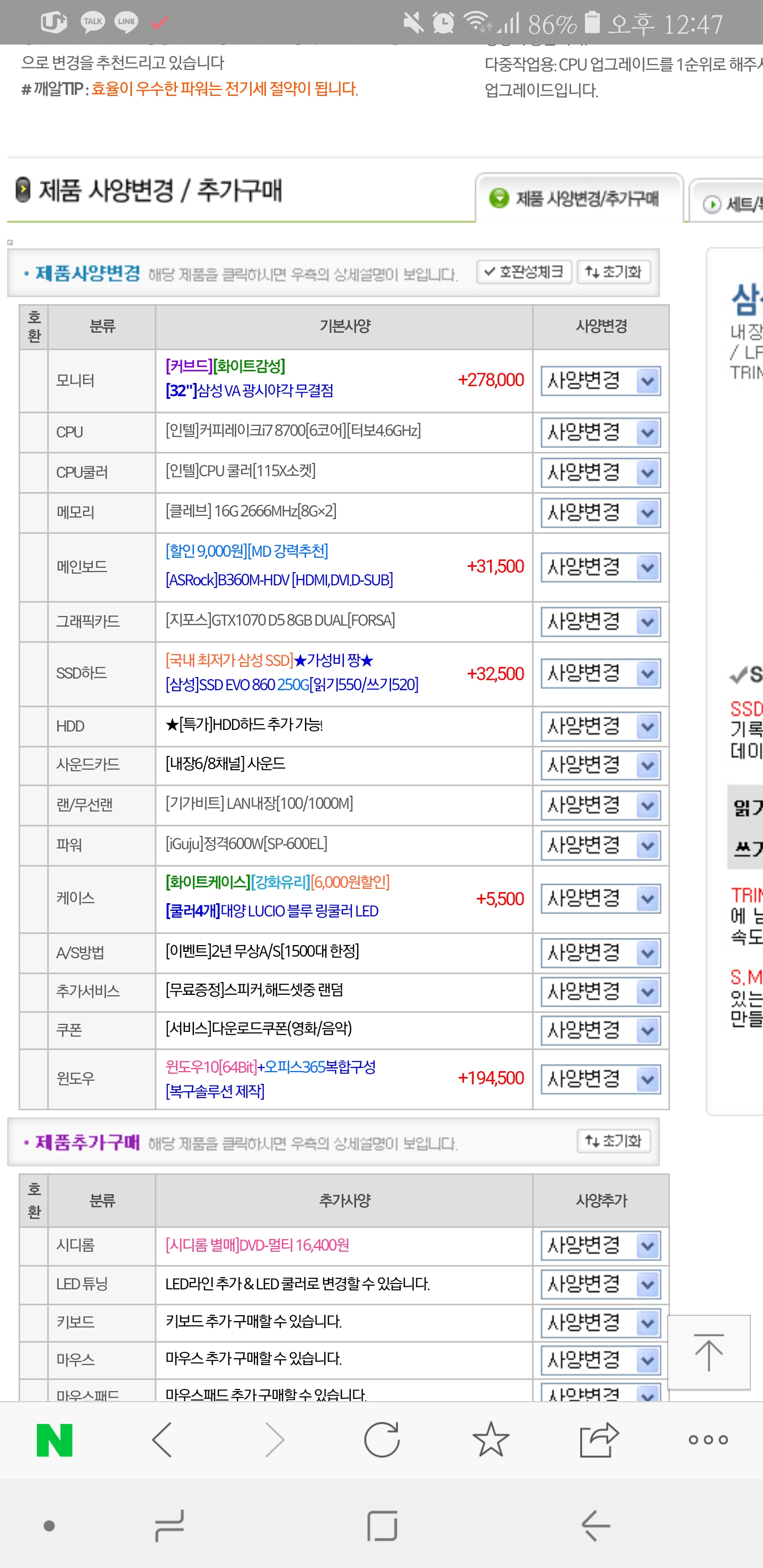Click 삼성 VA 광시야각 무결점 monitor link
The image size is (763, 1568).
click(x=250, y=391)
